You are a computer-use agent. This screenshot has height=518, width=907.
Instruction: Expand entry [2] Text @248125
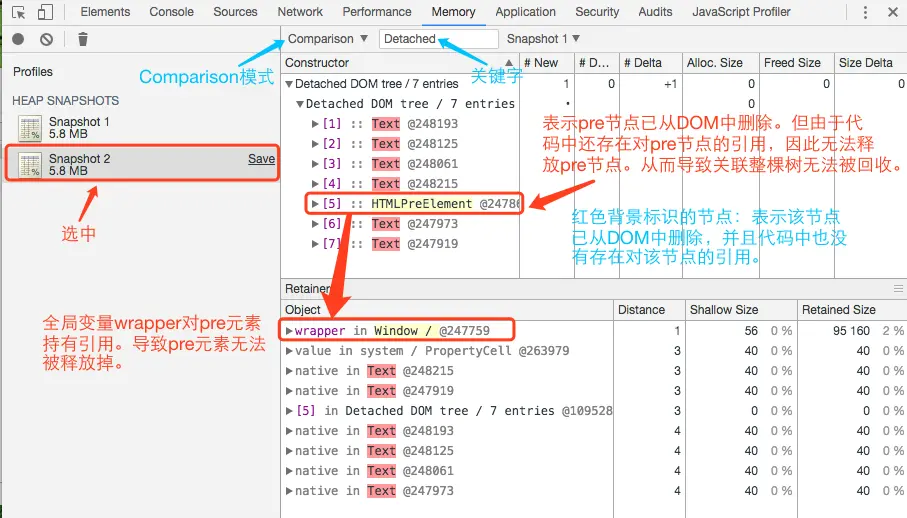315,144
